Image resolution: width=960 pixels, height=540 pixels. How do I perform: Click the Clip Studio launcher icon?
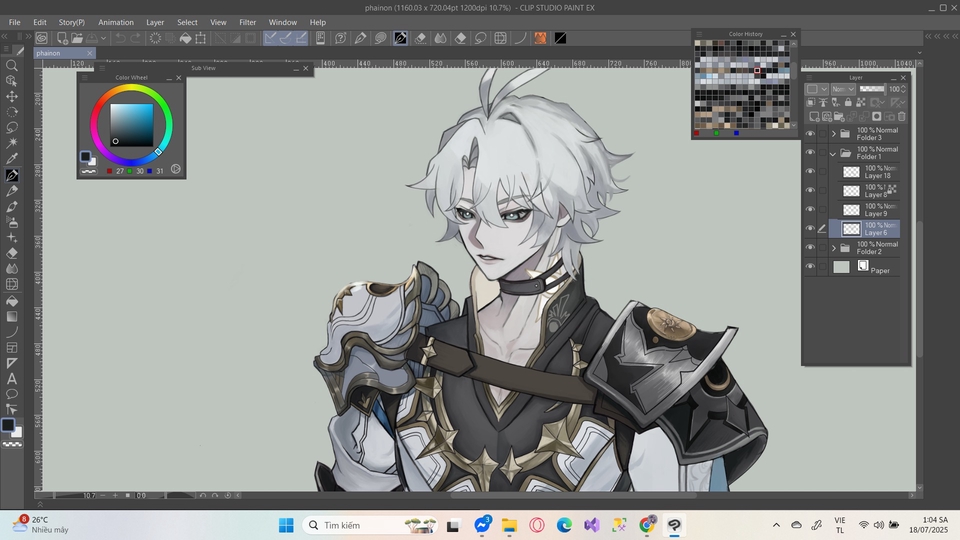(x=41, y=38)
